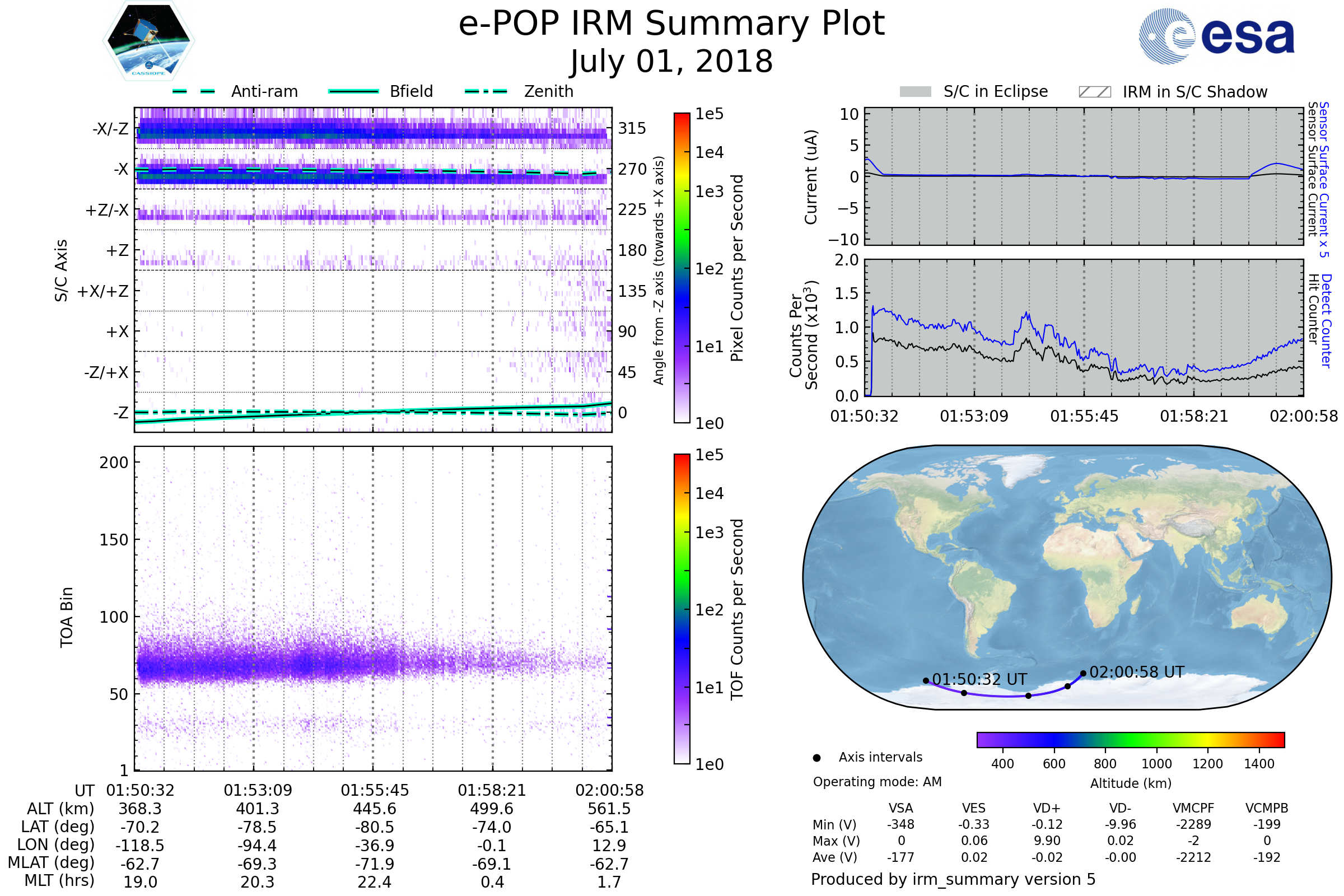Click the e-POP IRM Summary Plot title
Viewport: 1344px width, 896px height.
pos(671,24)
